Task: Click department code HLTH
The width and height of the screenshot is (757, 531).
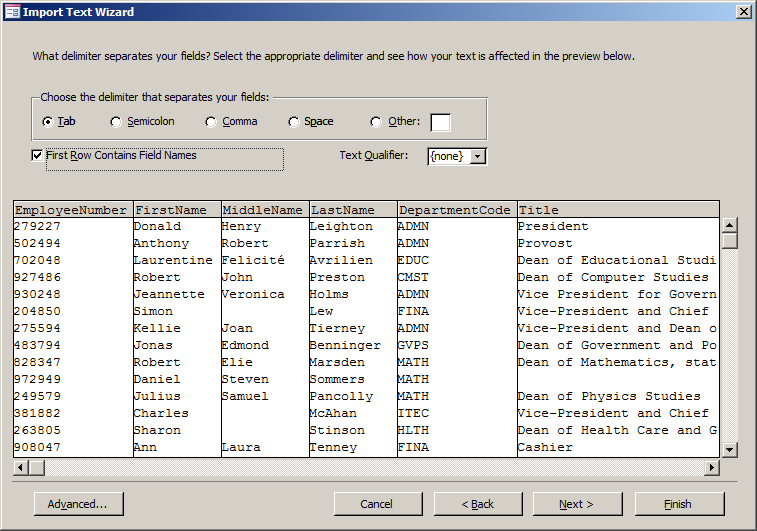Action: (413, 430)
